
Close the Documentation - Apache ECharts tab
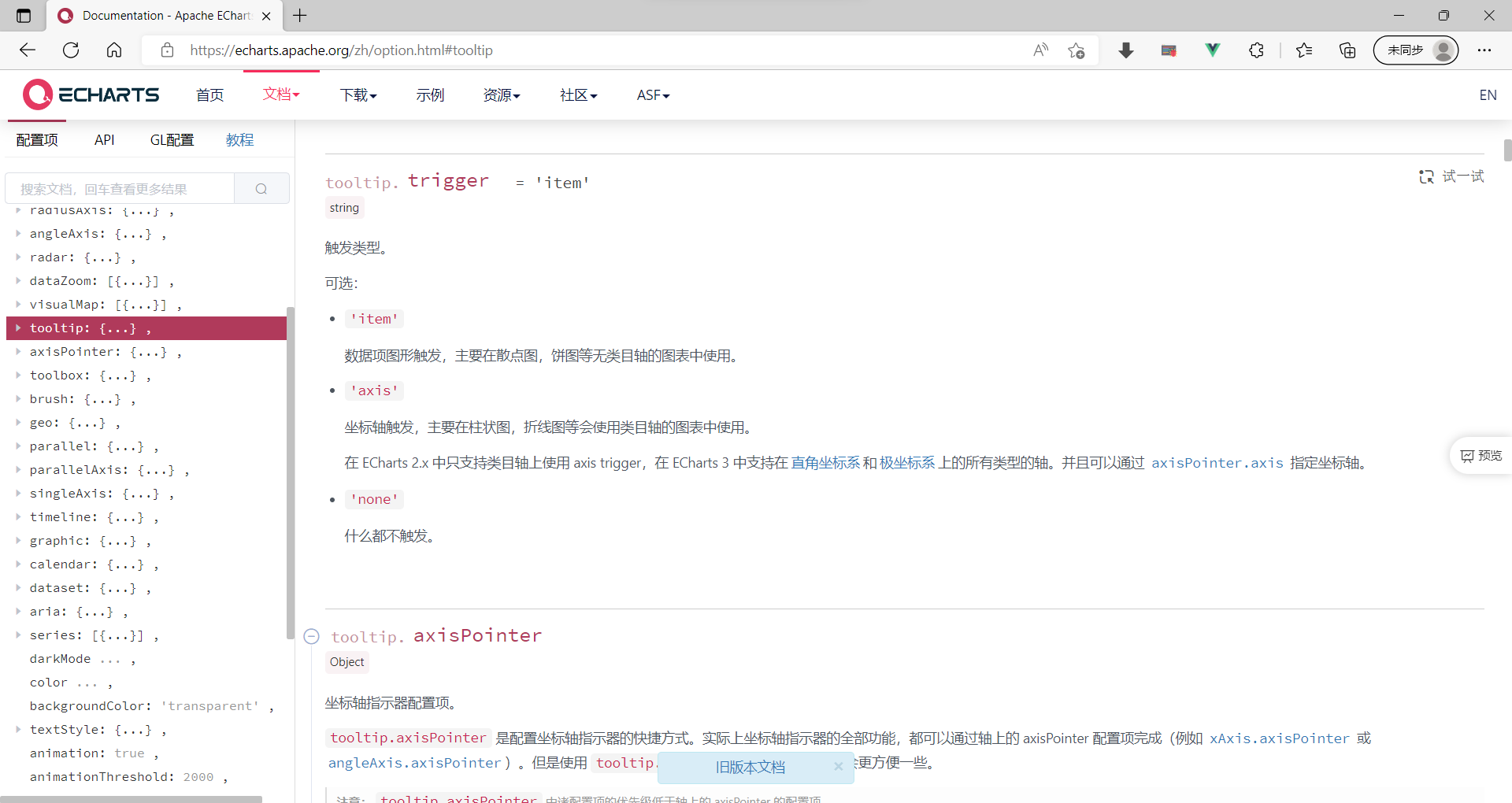click(x=266, y=16)
